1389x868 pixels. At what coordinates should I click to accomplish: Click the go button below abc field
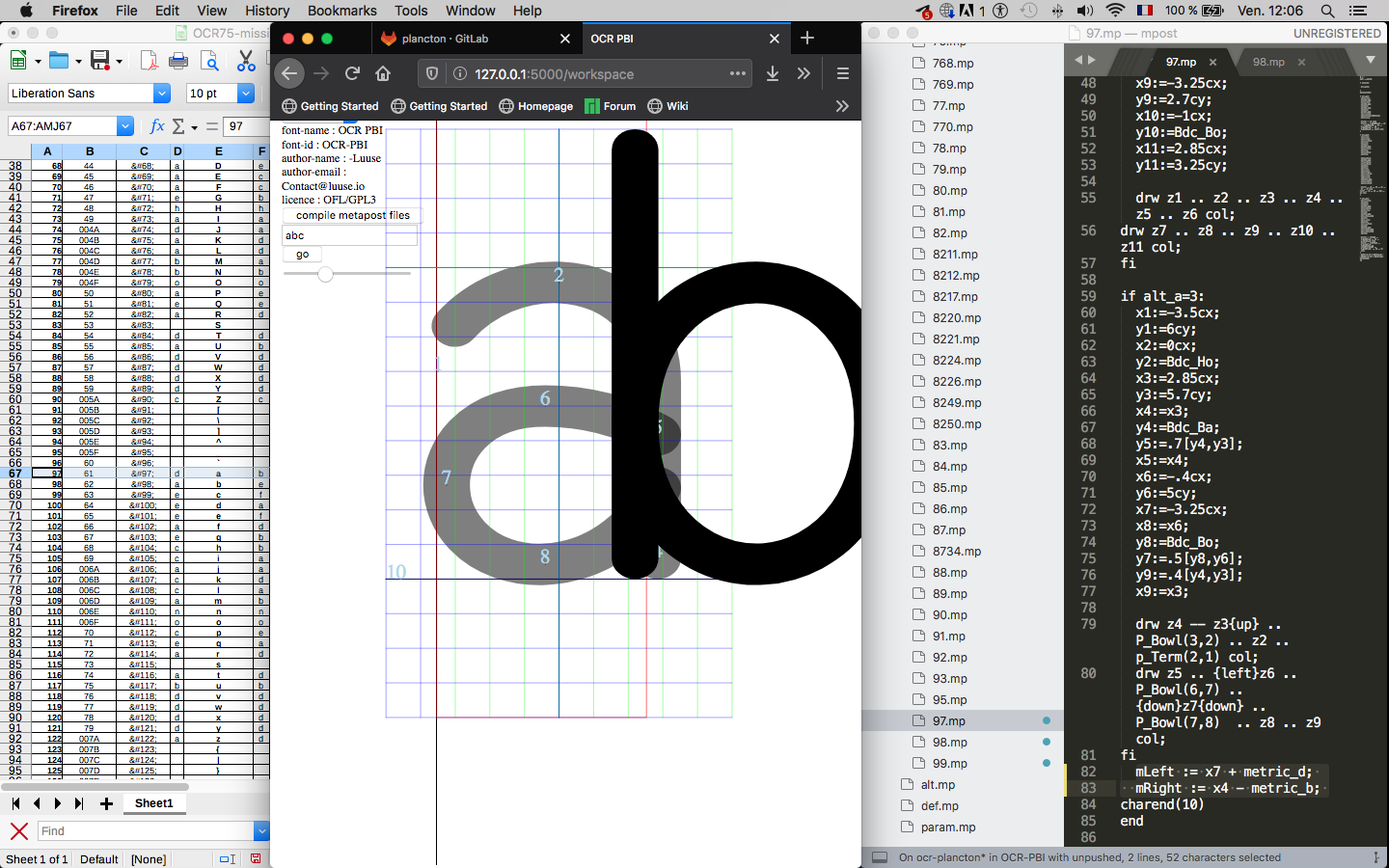point(303,255)
